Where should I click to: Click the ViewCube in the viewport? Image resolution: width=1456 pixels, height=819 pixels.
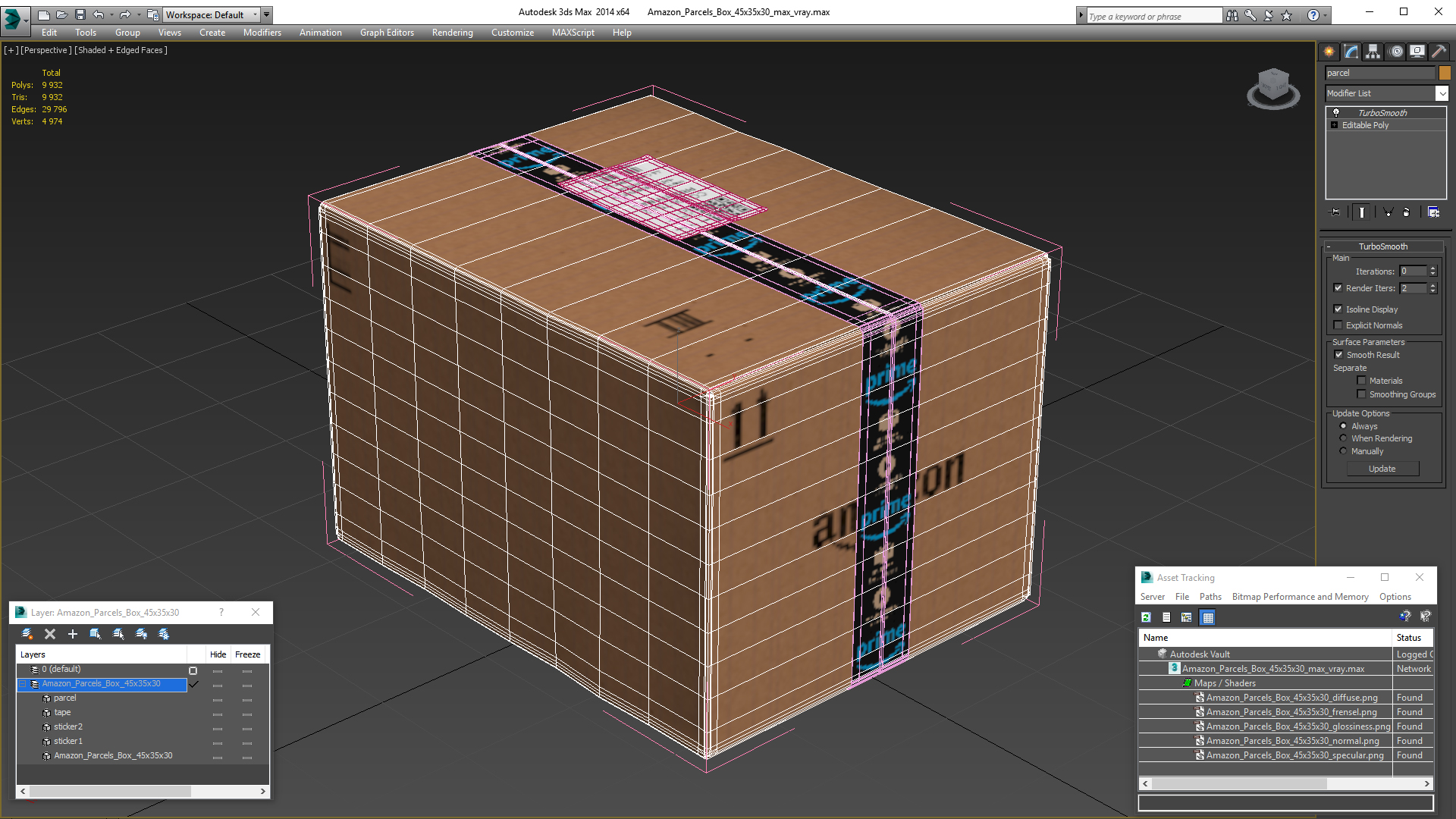point(1273,88)
